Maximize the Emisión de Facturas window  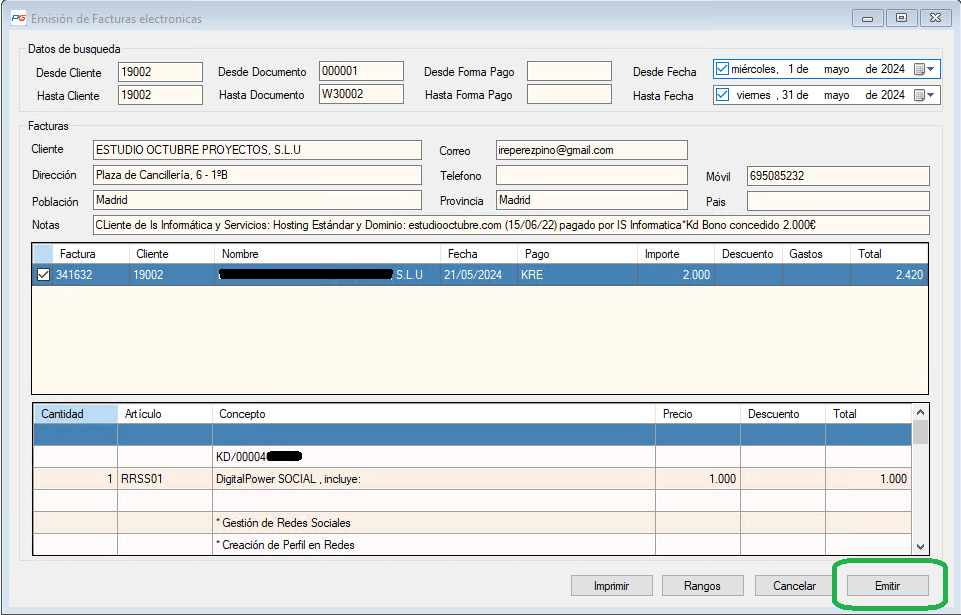(902, 18)
